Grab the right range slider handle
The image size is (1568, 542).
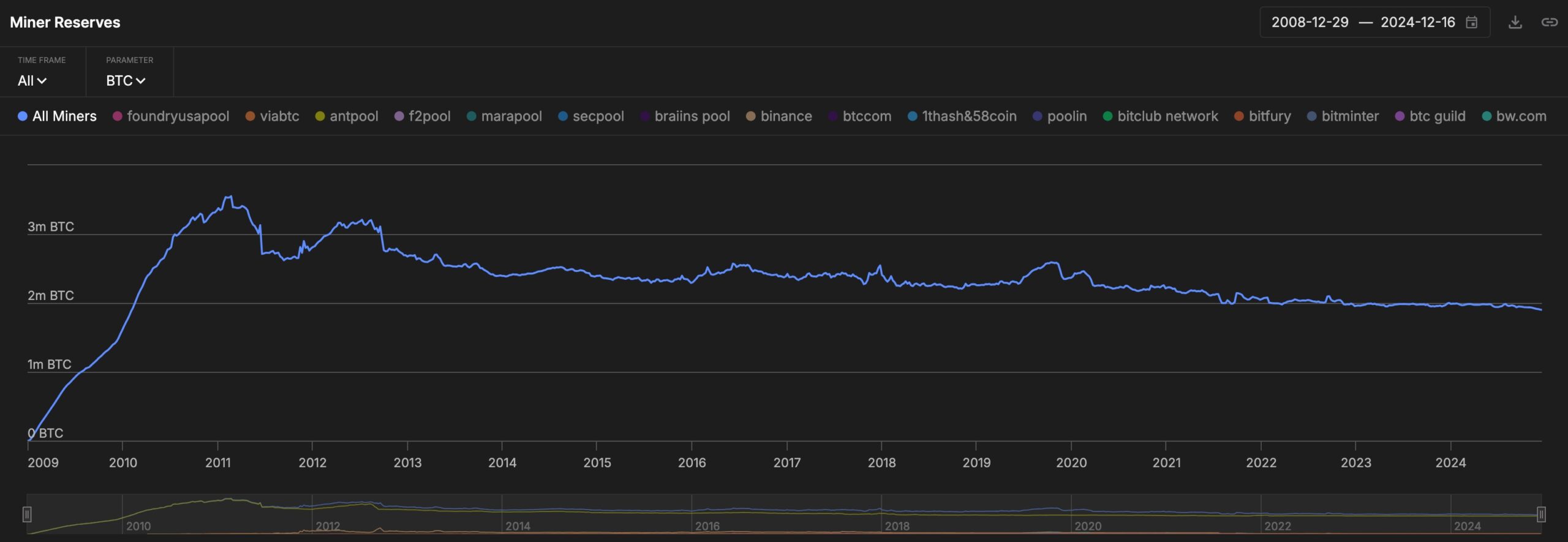(1541, 514)
